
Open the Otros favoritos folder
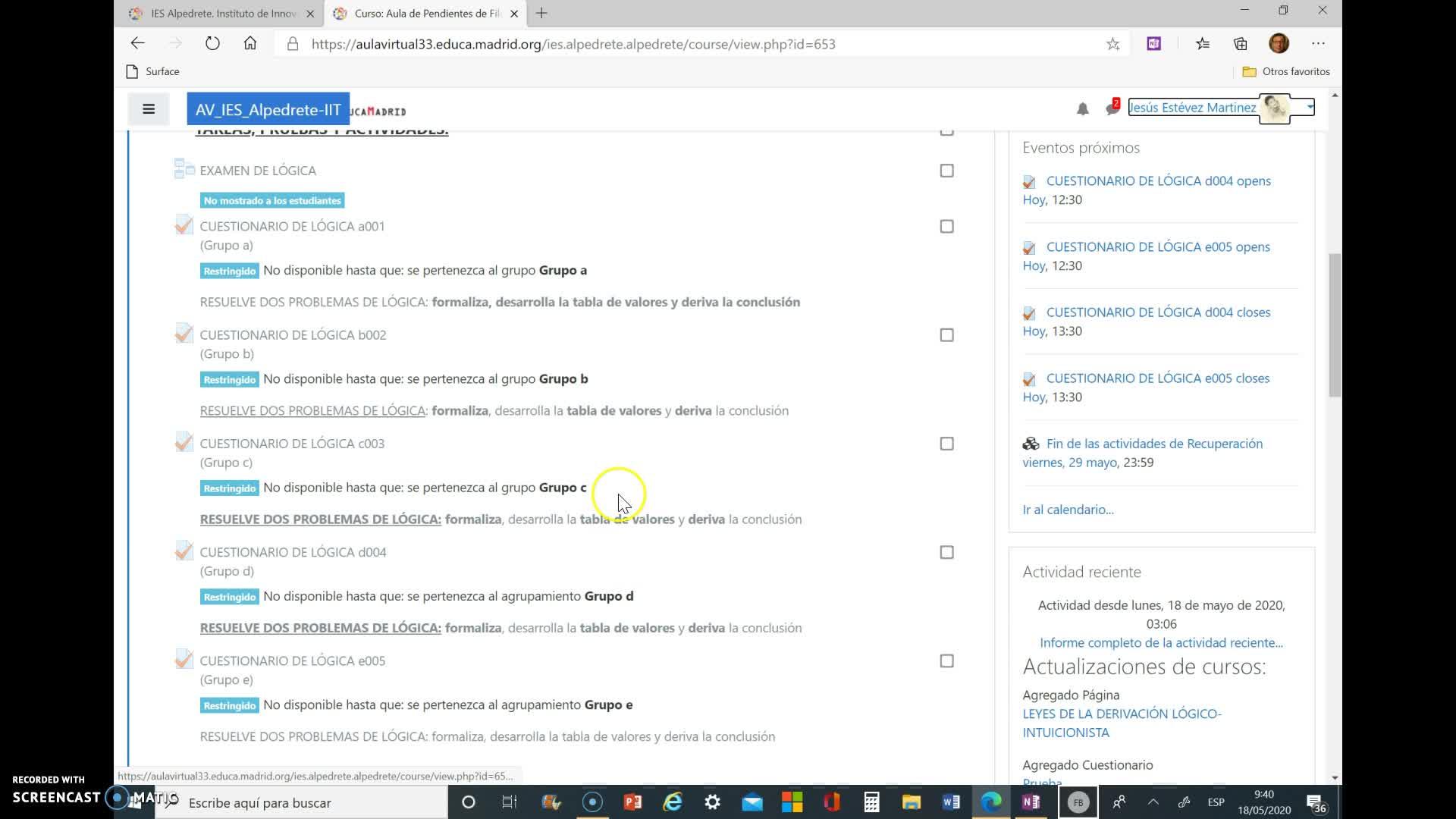[x=1286, y=71]
